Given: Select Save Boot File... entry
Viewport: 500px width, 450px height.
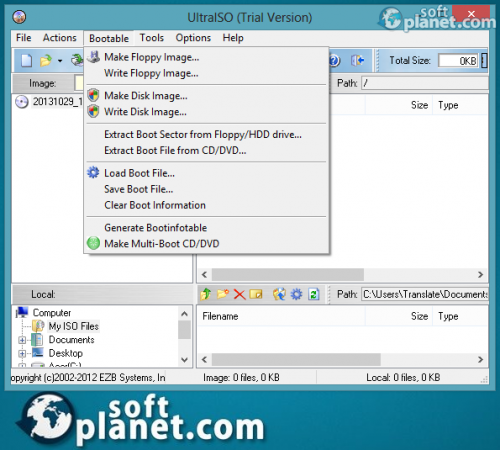Looking at the screenshot, I should tap(207, 189).
